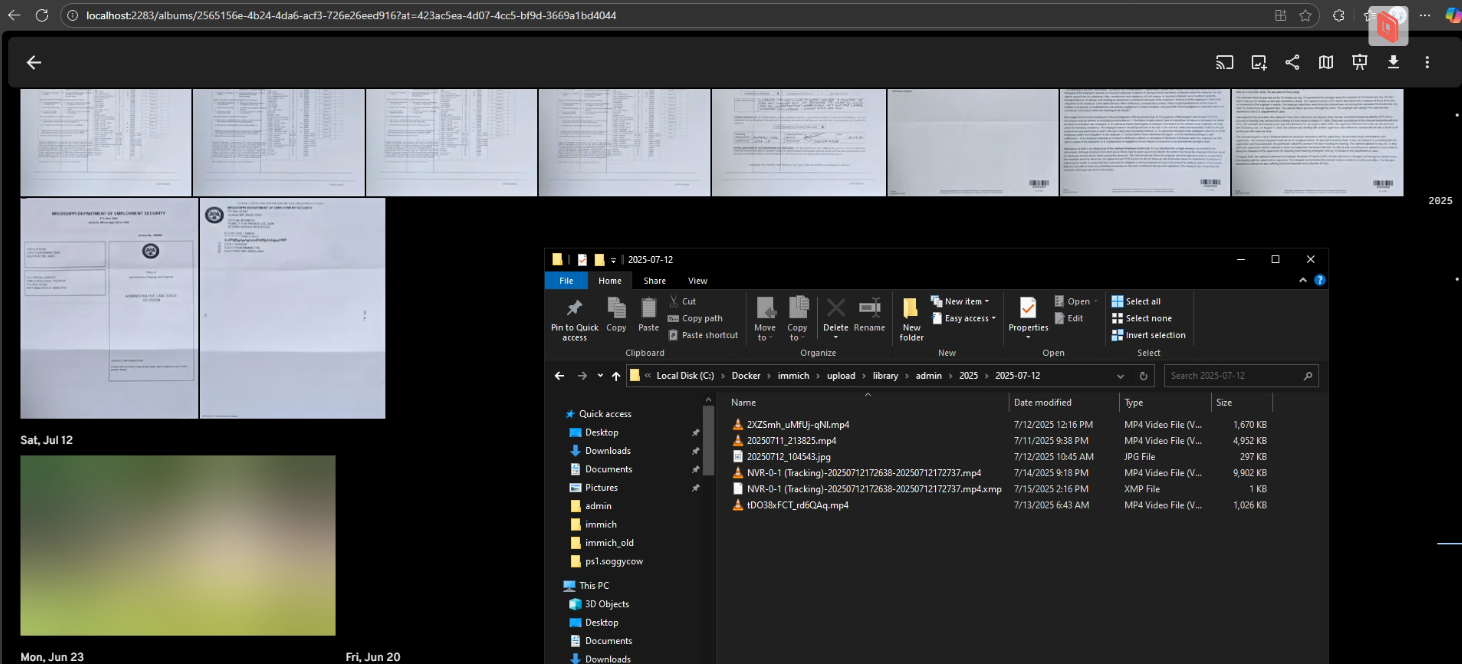Screen dimensions: 1462x664
Task: Start the album slideshow
Action: click(1359, 62)
